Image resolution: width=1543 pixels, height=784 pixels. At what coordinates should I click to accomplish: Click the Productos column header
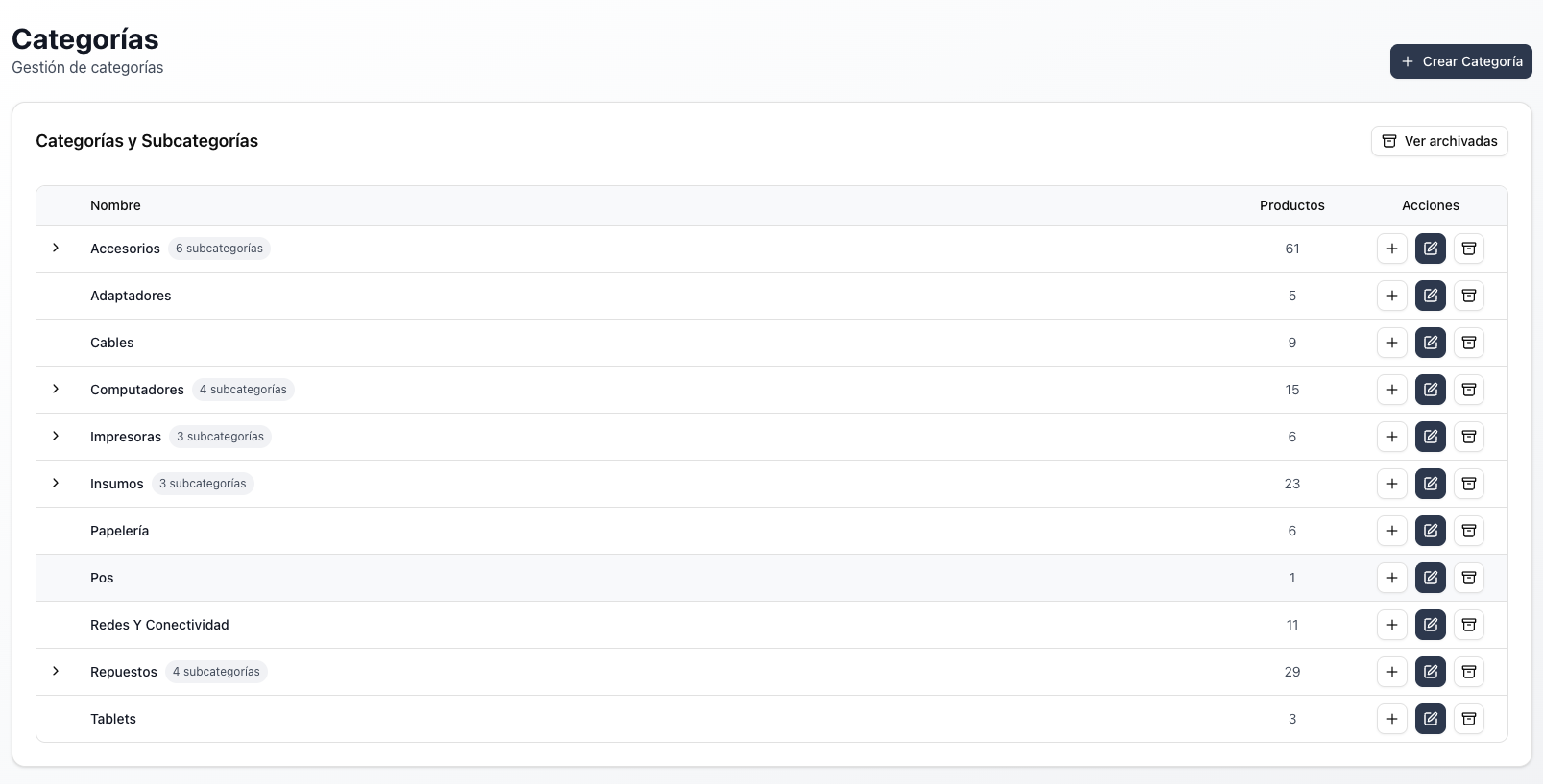[x=1291, y=205]
